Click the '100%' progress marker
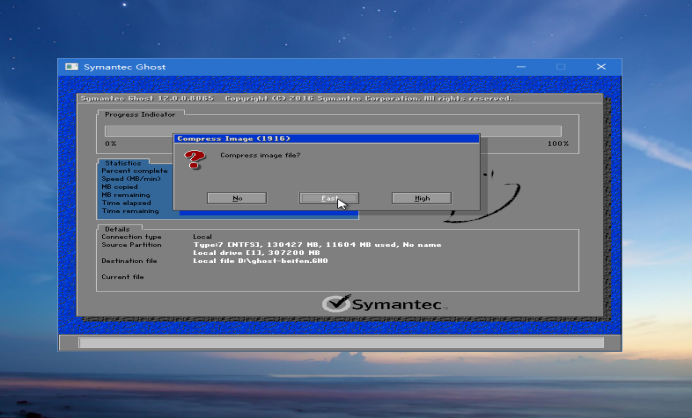Viewport: 692px width, 418px height. (558, 144)
